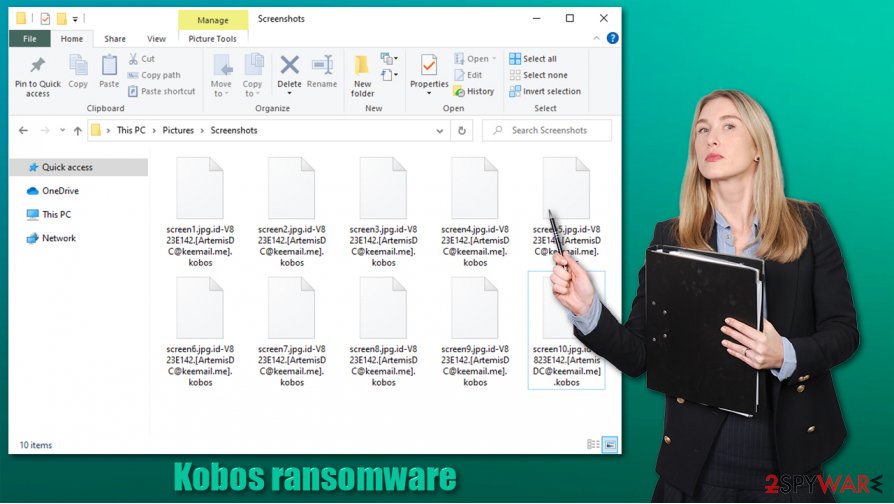Image resolution: width=894 pixels, height=504 pixels.
Task: Click Pictures in address bar
Action: 178,131
